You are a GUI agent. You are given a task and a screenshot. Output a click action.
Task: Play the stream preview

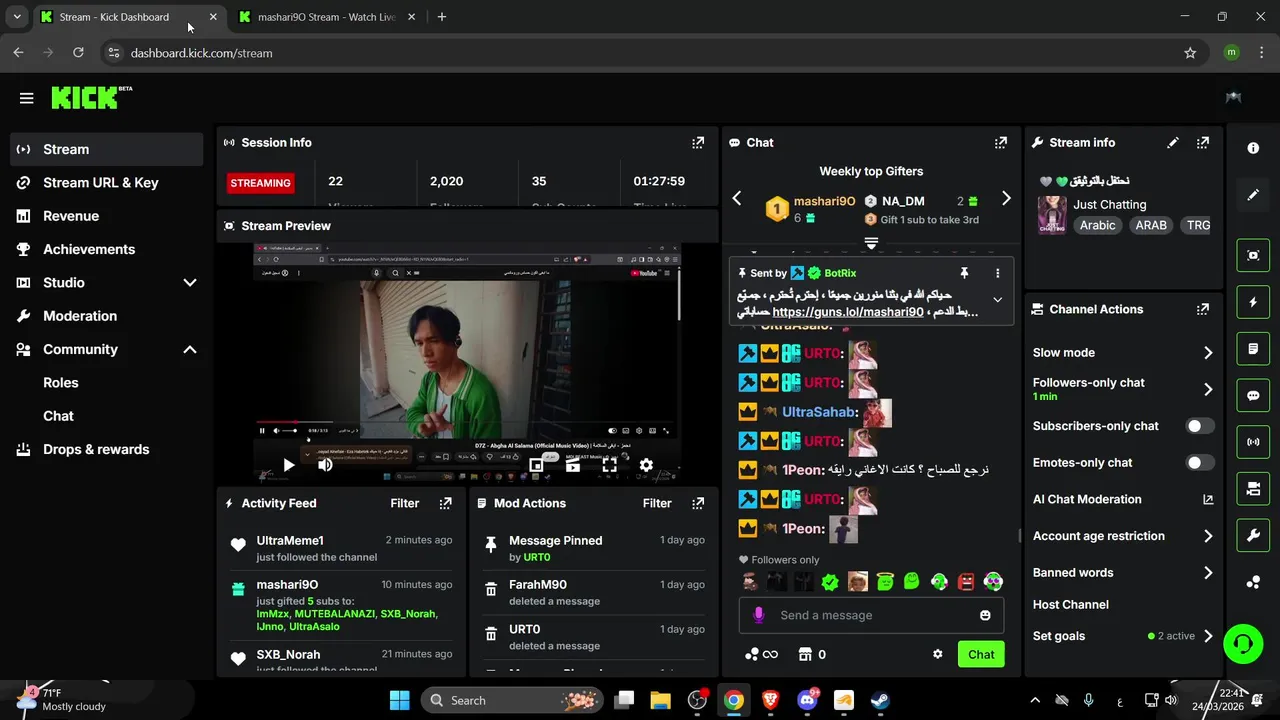pyautogui.click(x=288, y=465)
